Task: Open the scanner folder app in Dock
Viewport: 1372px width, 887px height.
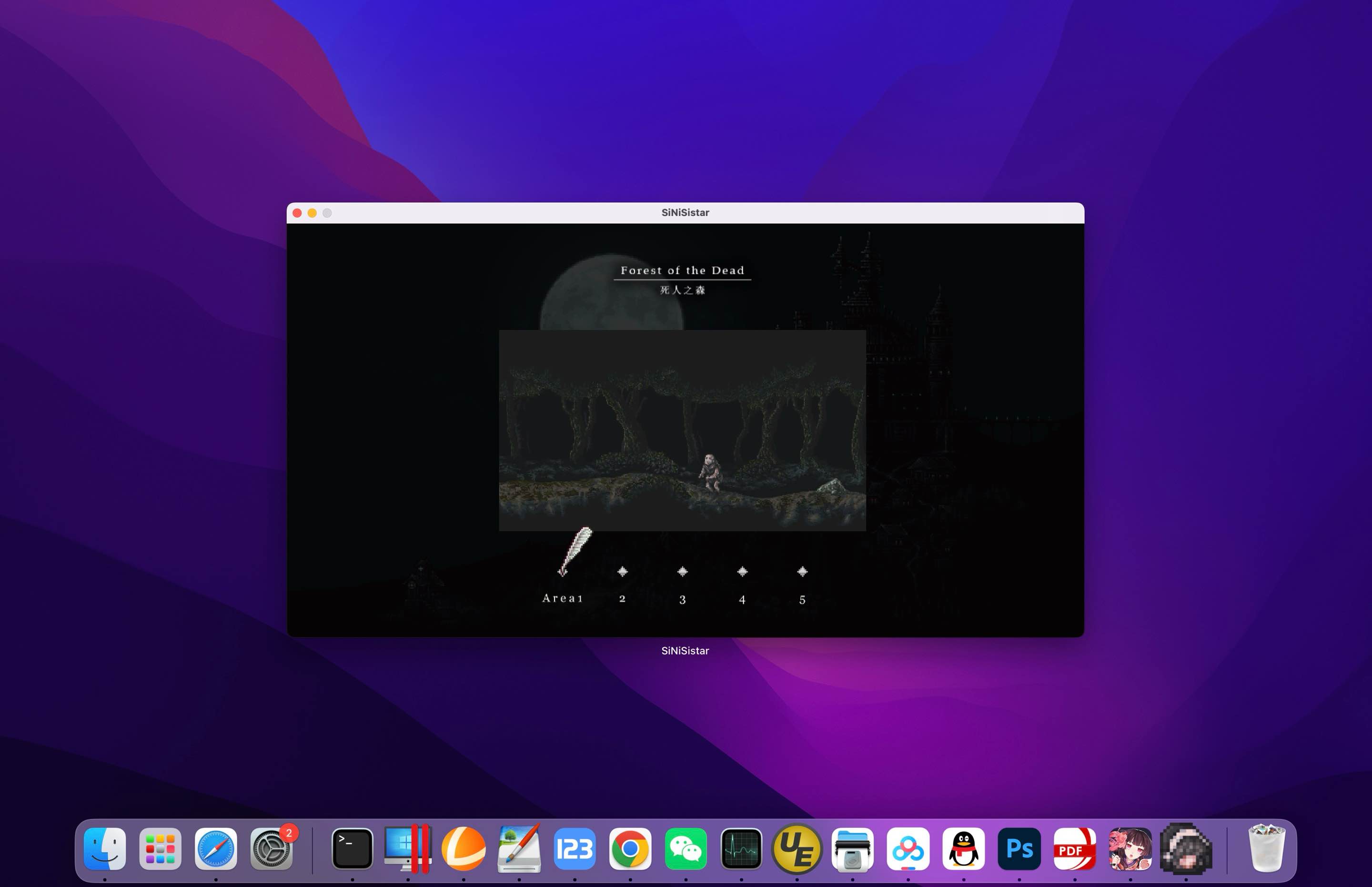Action: [x=852, y=848]
